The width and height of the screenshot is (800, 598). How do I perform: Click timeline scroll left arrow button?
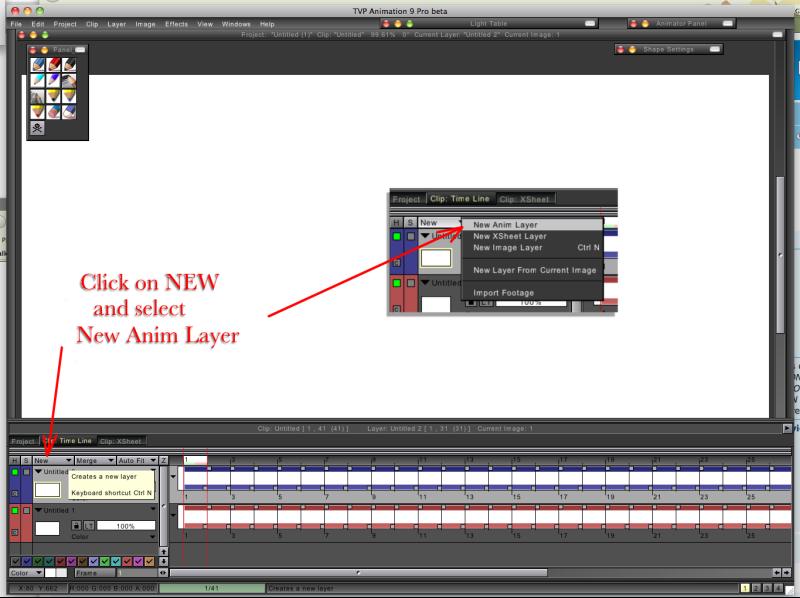click(777, 572)
